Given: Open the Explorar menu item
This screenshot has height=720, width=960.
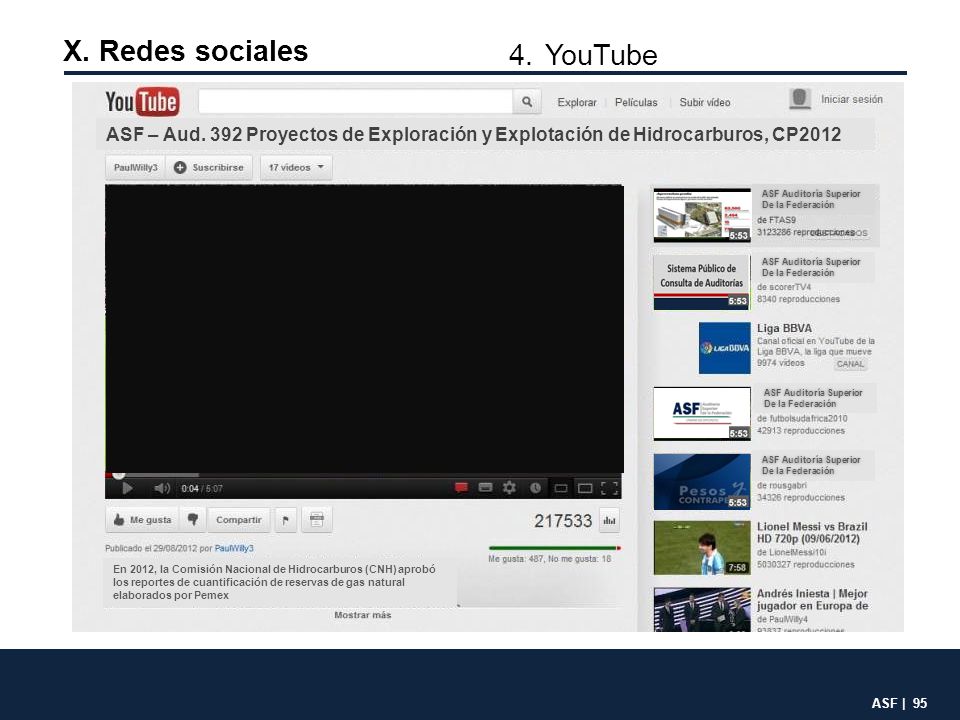Looking at the screenshot, I should click(x=577, y=102).
